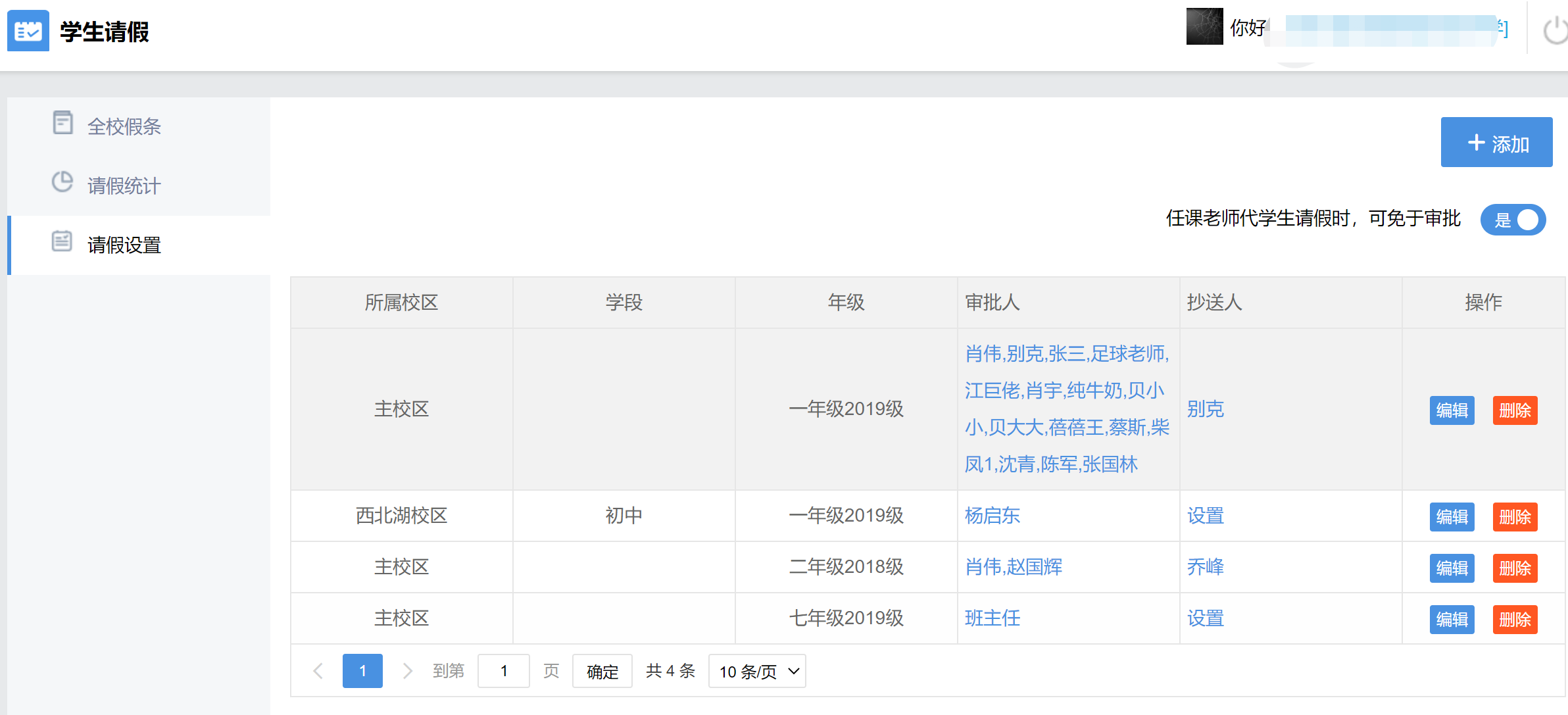Click the 杨启东 approver link

tap(992, 516)
